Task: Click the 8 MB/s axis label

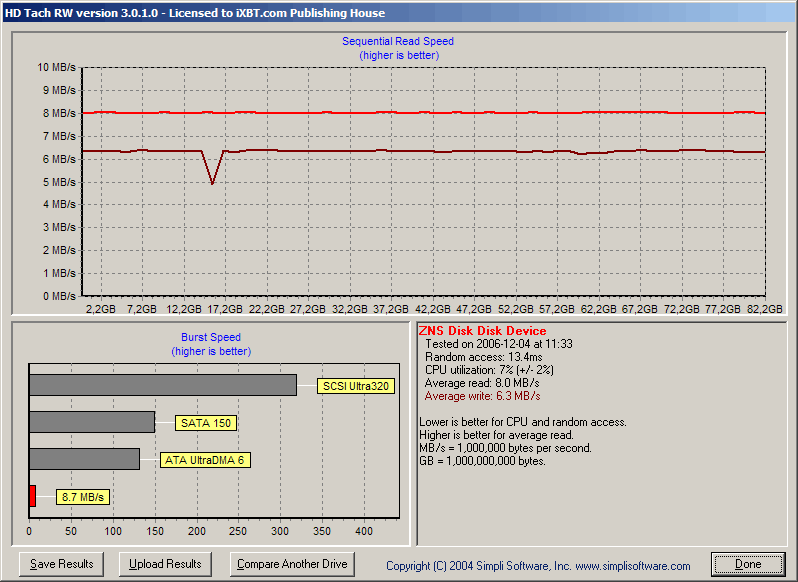Action: pos(59,113)
